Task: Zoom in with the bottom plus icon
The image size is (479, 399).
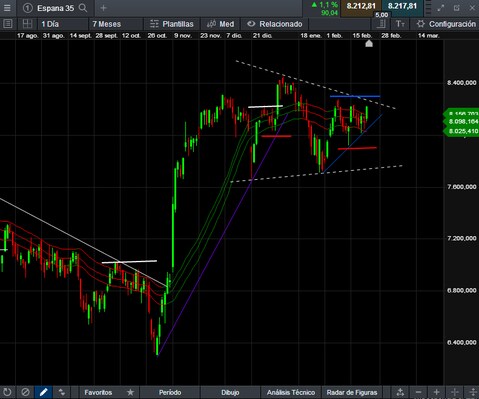Action: (437, 392)
